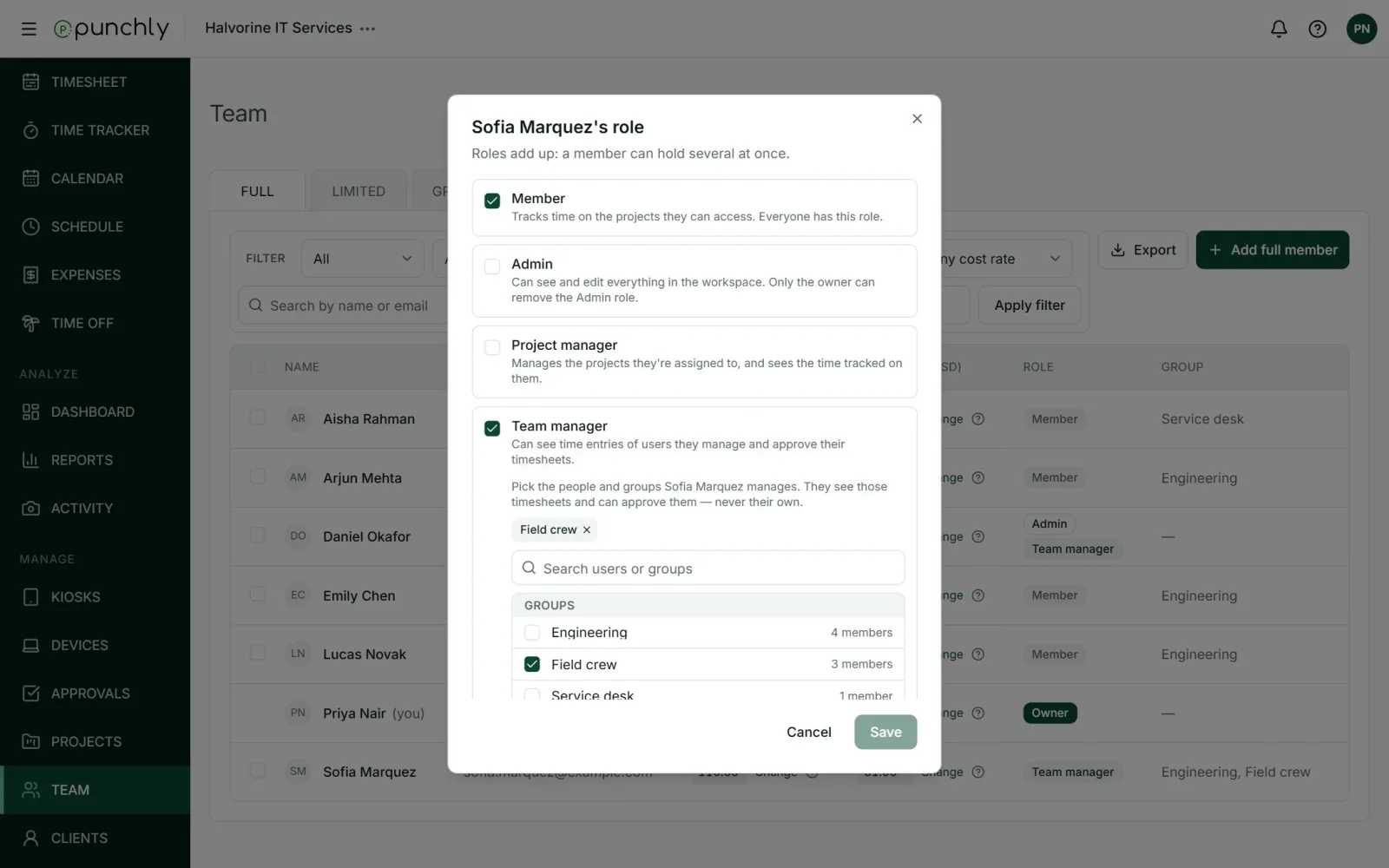Focus Search by name or email field
The image size is (1389, 868).
pyautogui.click(x=343, y=306)
